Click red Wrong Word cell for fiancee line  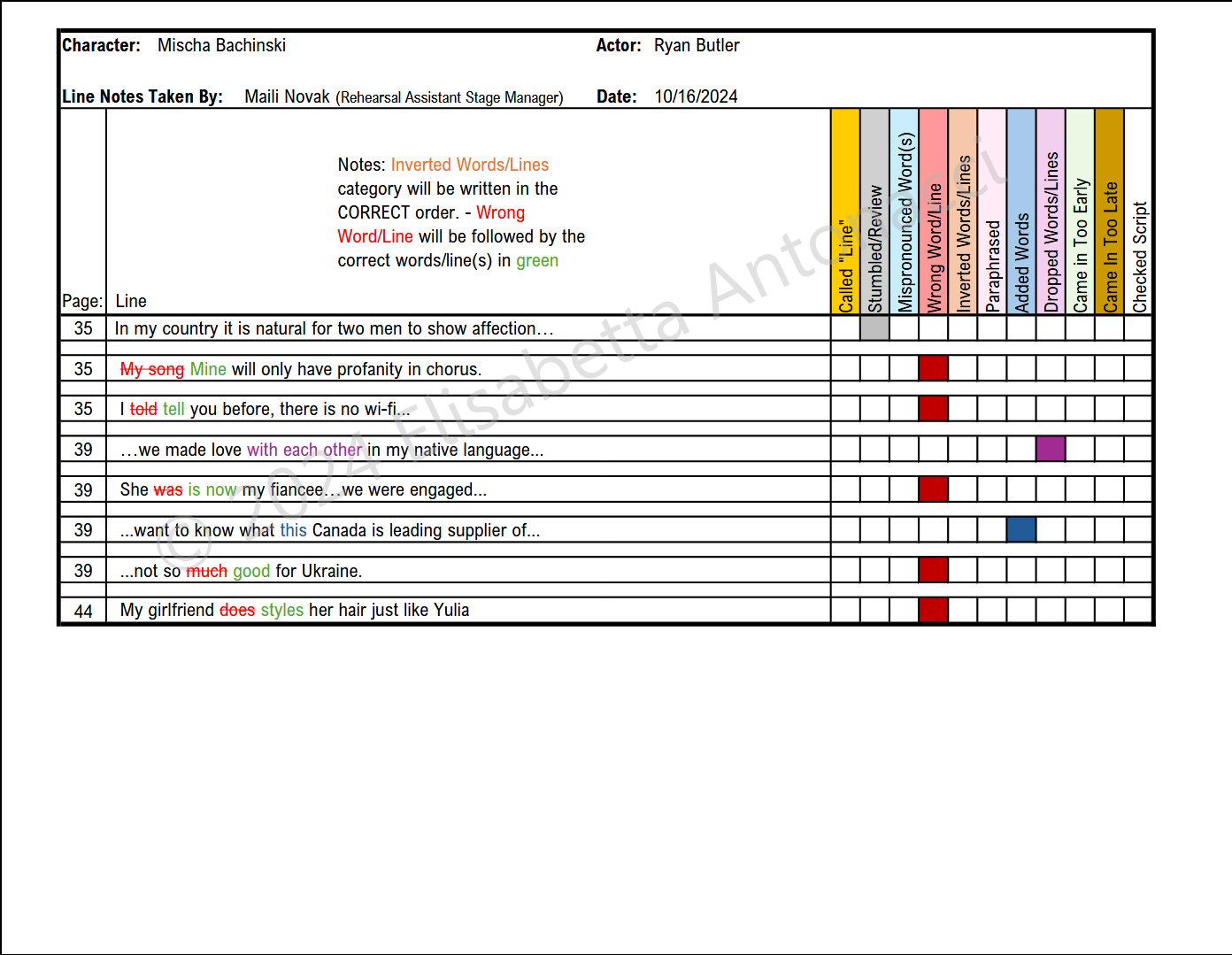933,489
